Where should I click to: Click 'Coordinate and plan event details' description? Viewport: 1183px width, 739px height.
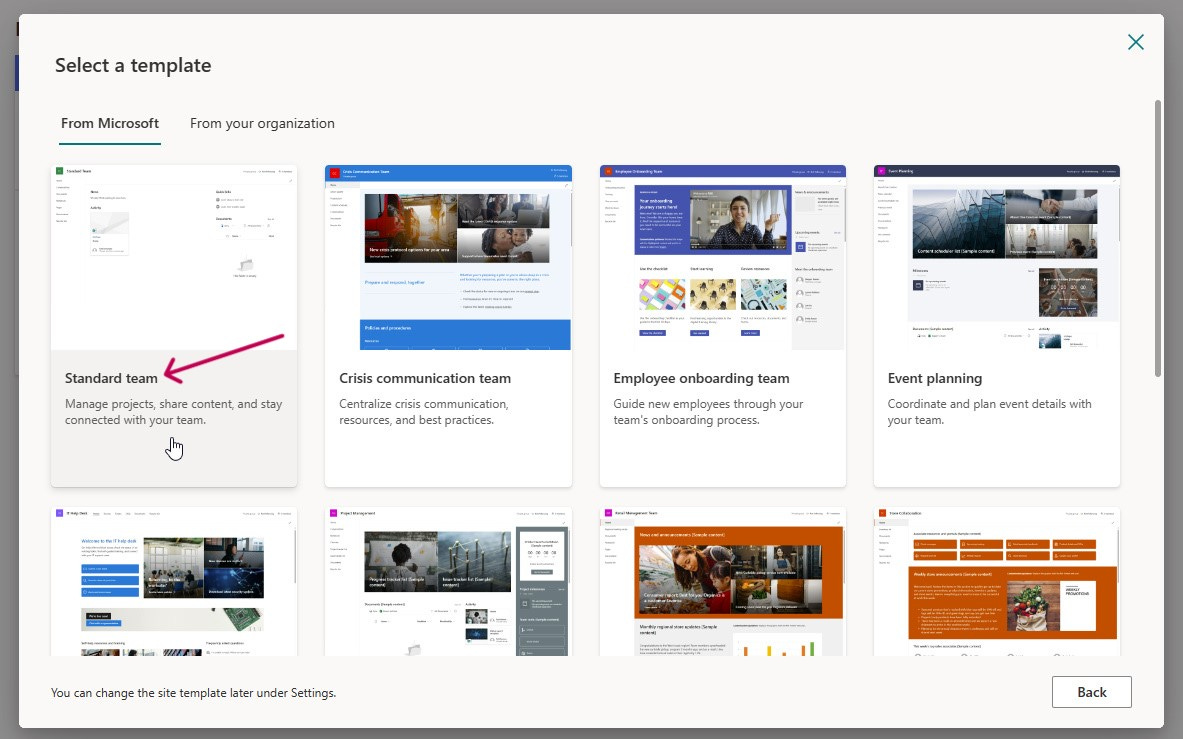point(989,412)
